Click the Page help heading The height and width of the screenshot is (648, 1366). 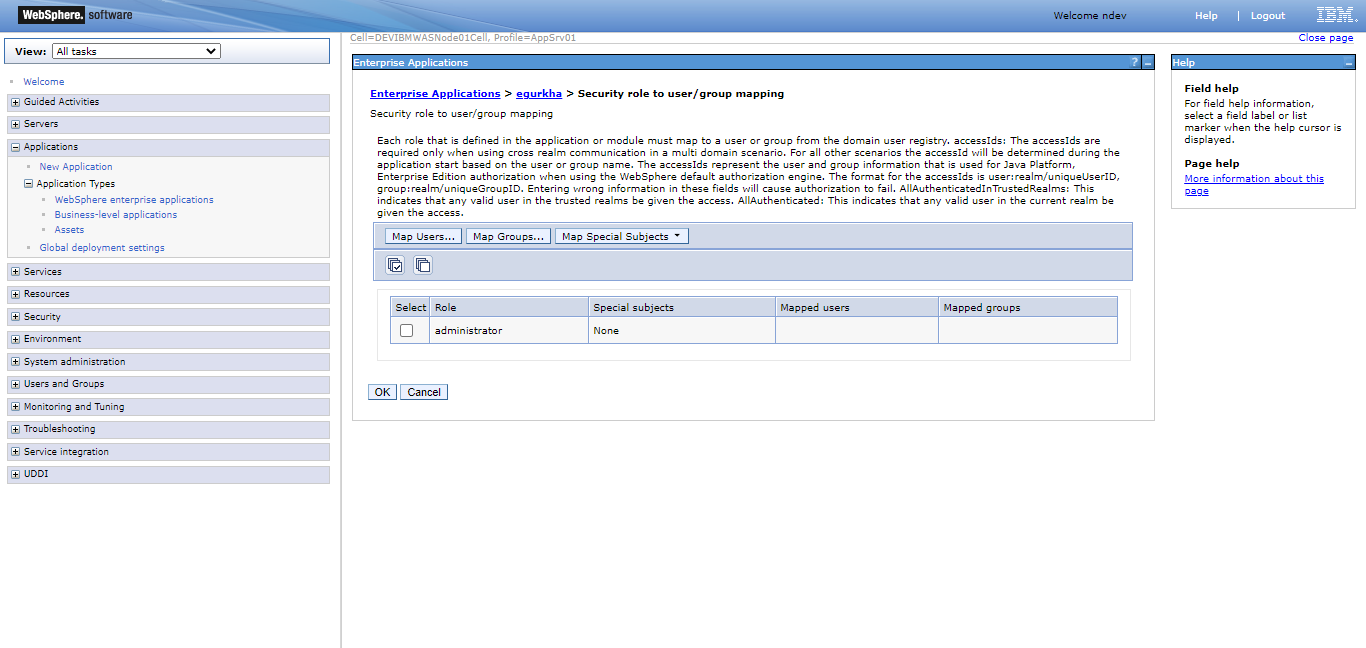(1212, 164)
